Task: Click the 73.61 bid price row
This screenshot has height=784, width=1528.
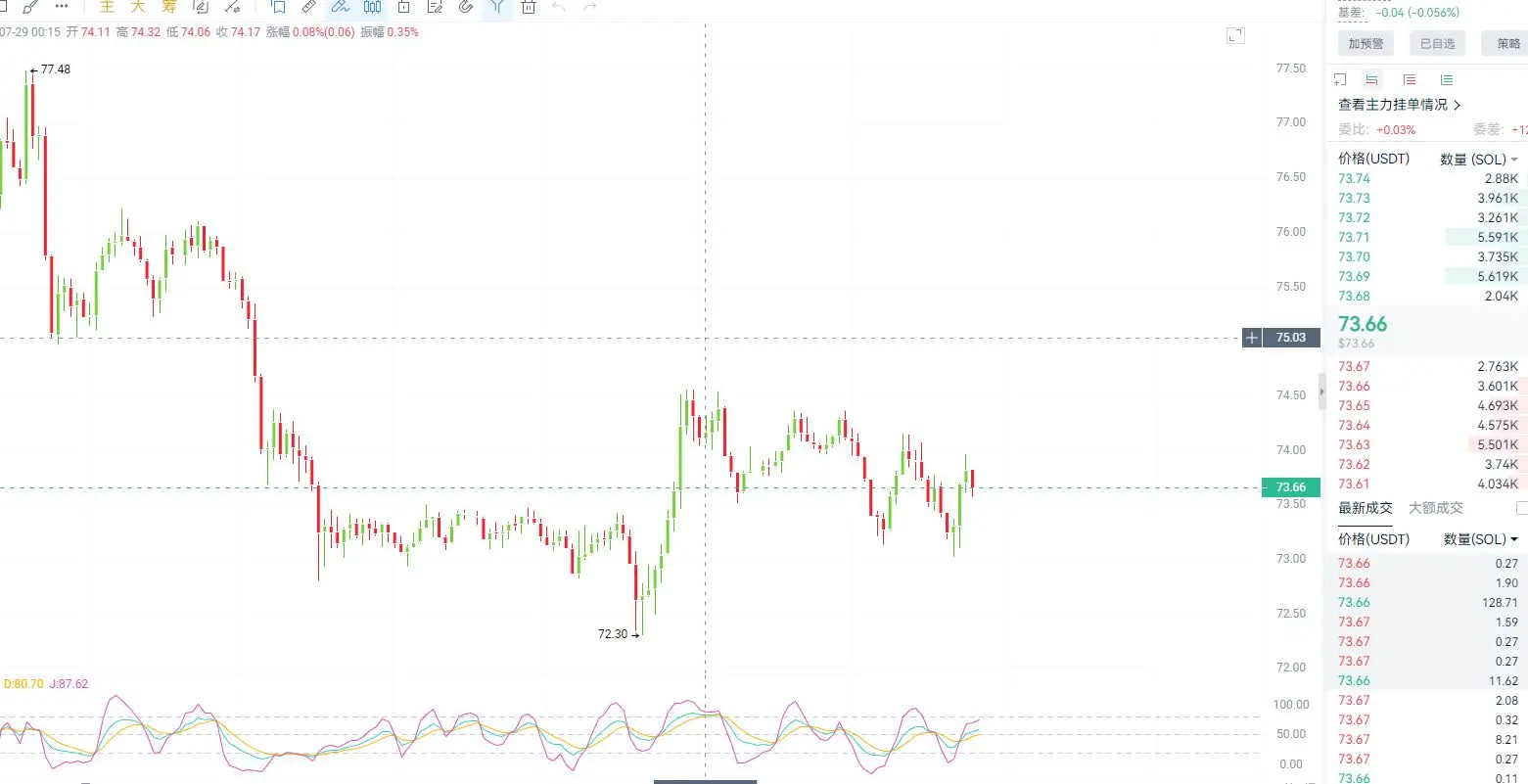Action: 1430,484
